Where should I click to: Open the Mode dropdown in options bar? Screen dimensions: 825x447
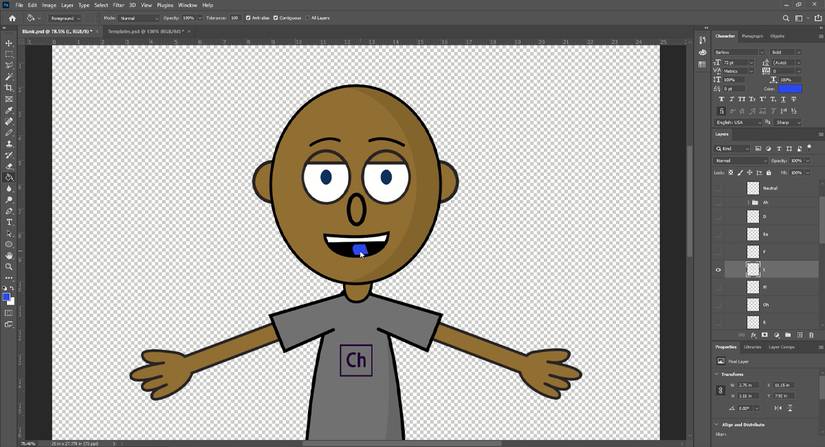140,18
